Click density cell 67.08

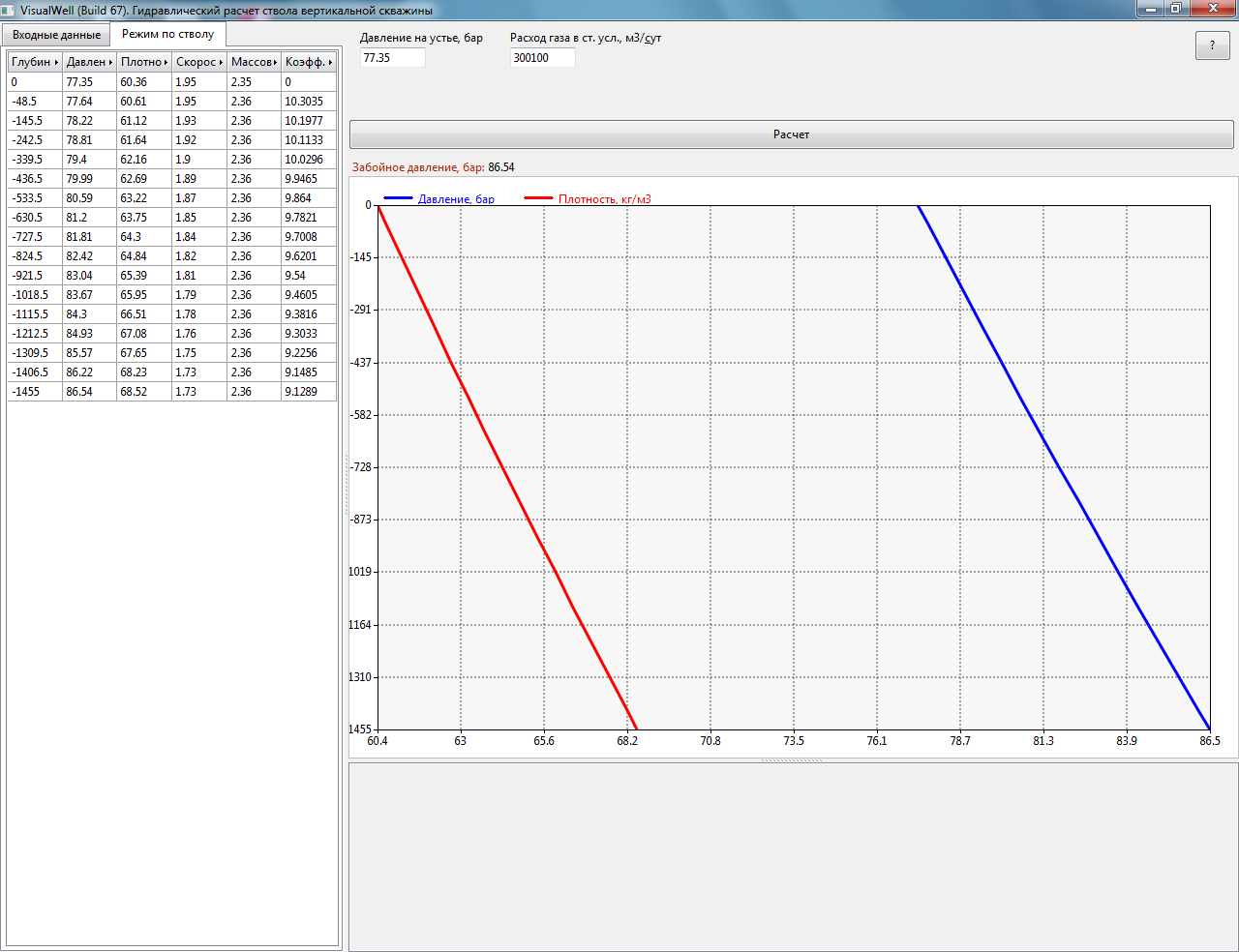144,334
